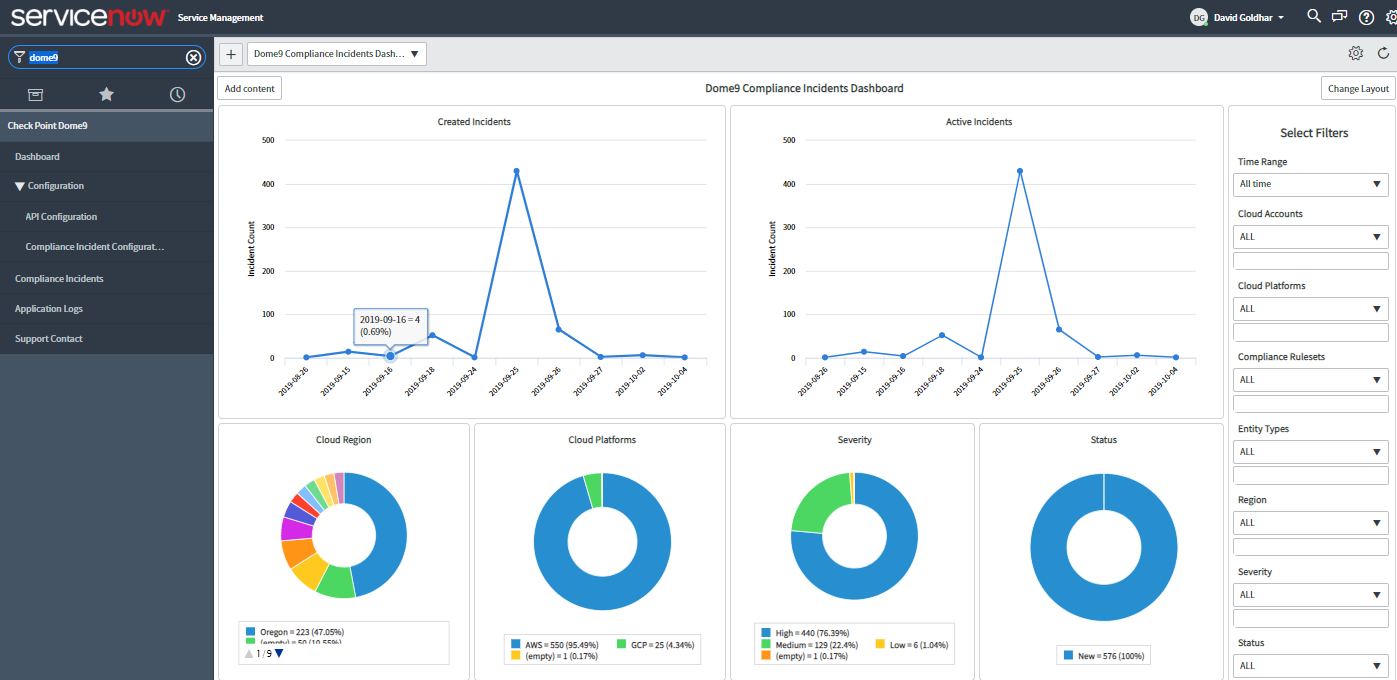Open Check Point Dome9 application header
The image size is (1397, 680).
[x=107, y=126]
